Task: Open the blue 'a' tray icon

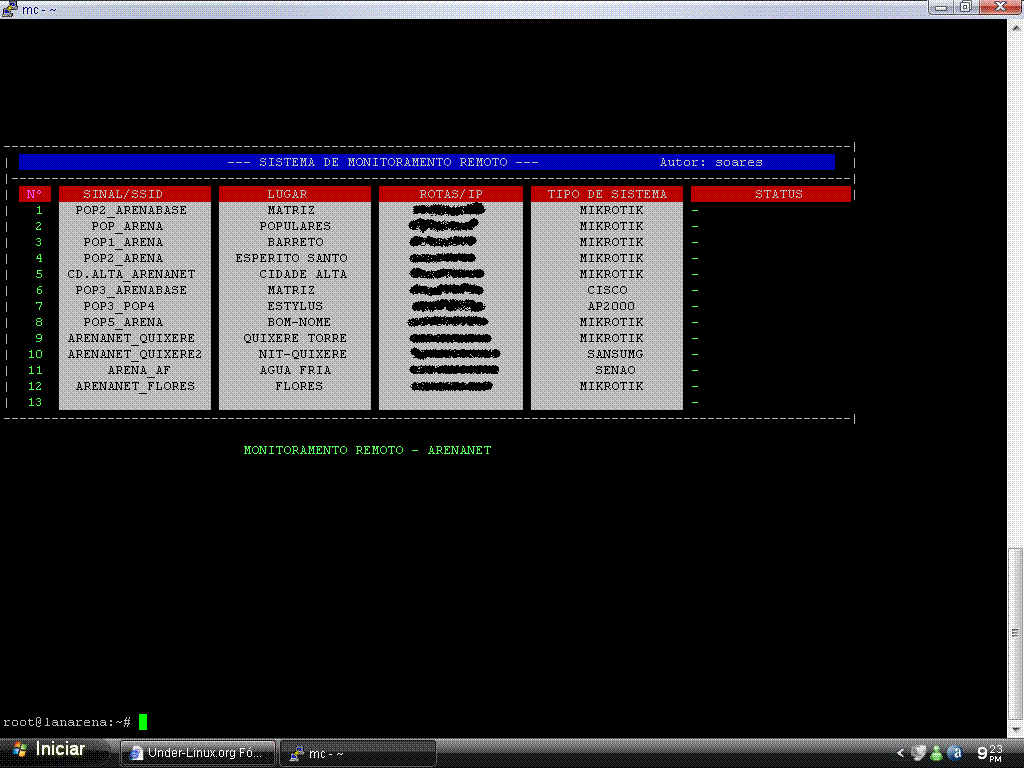Action: 954,753
